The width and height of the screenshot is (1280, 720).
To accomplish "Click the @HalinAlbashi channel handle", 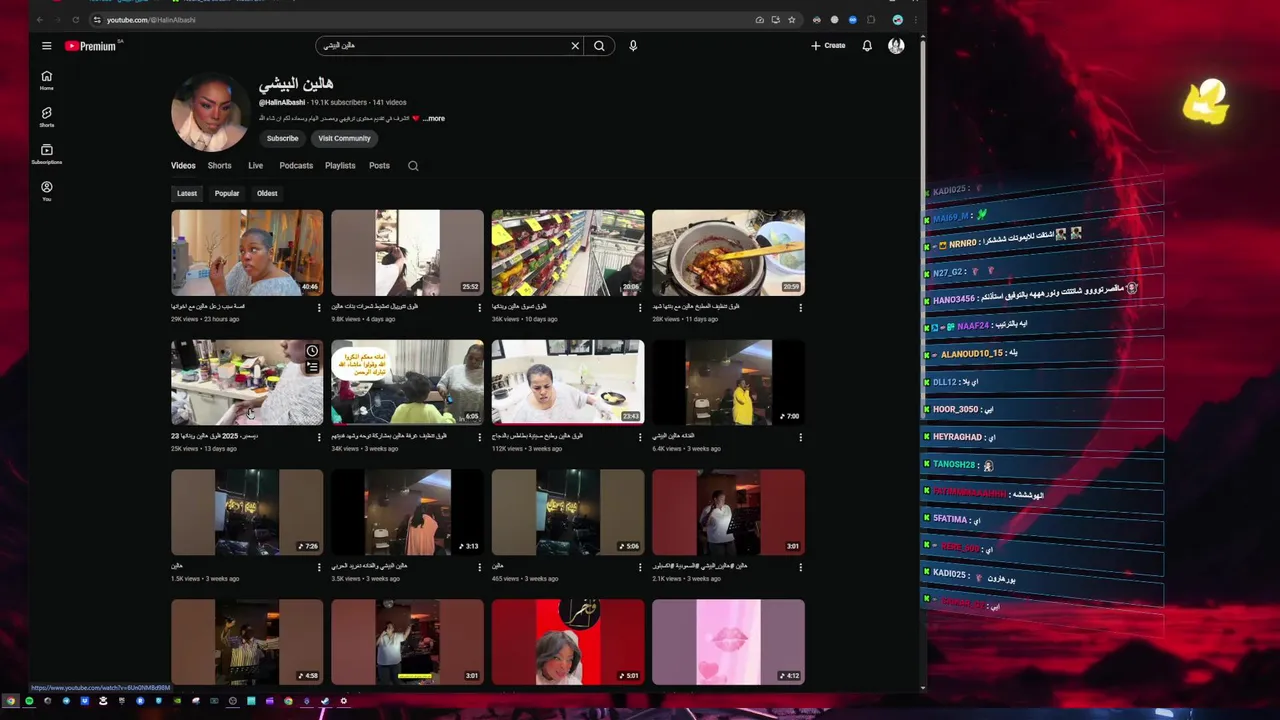I will [x=282, y=102].
